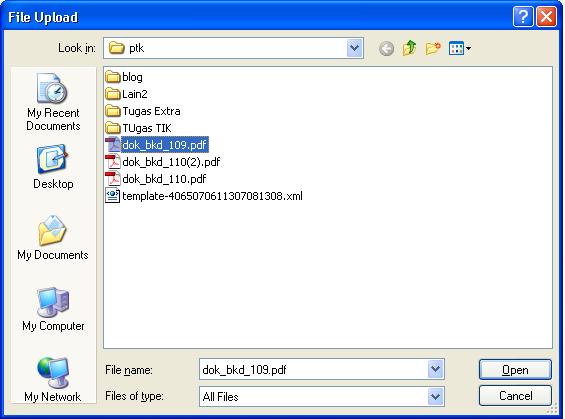Expand the Look in folder dropdown
Image resolution: width=565 pixels, height=419 pixels.
point(354,48)
